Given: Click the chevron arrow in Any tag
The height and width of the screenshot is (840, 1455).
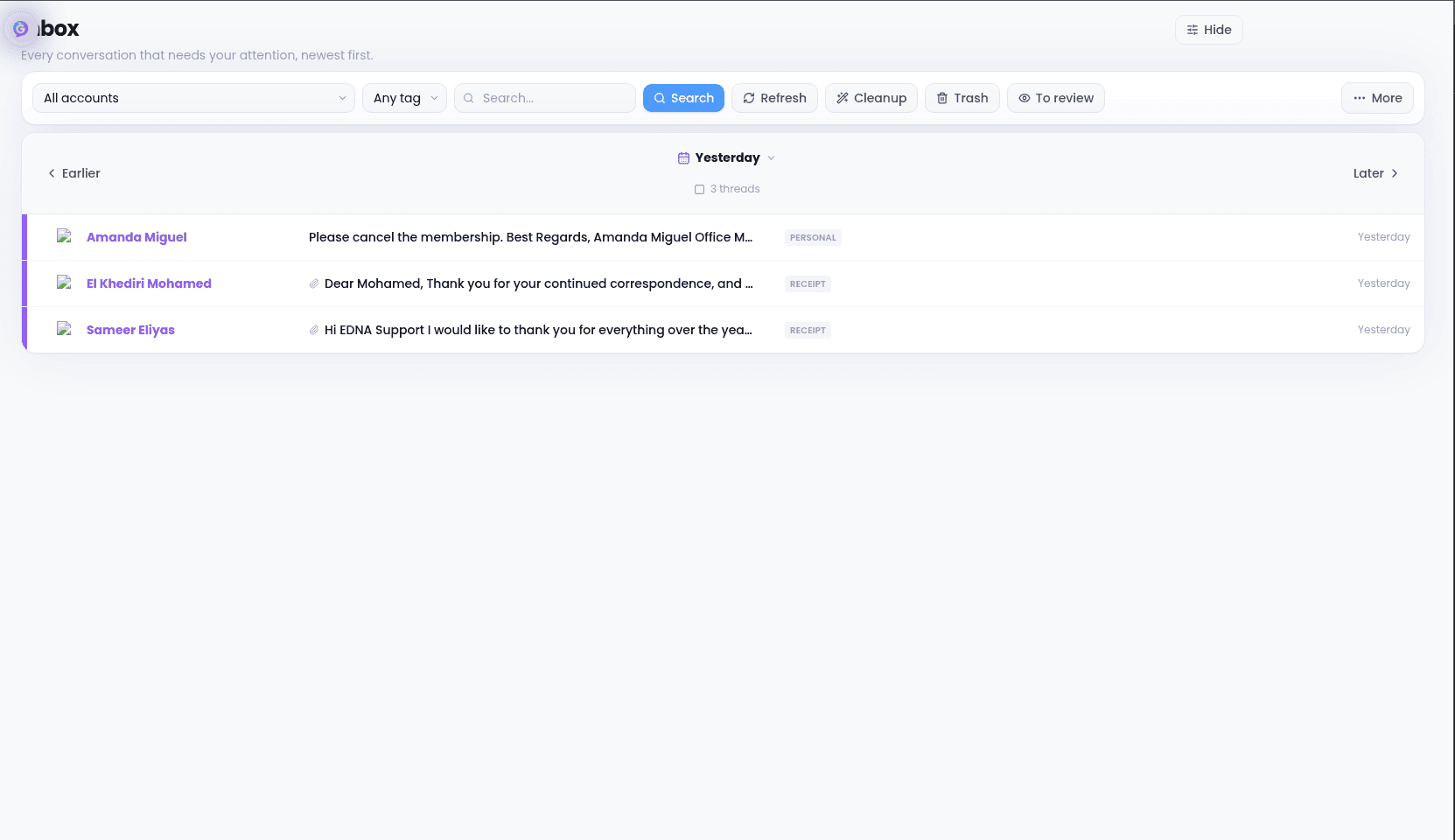Looking at the screenshot, I should [434, 98].
